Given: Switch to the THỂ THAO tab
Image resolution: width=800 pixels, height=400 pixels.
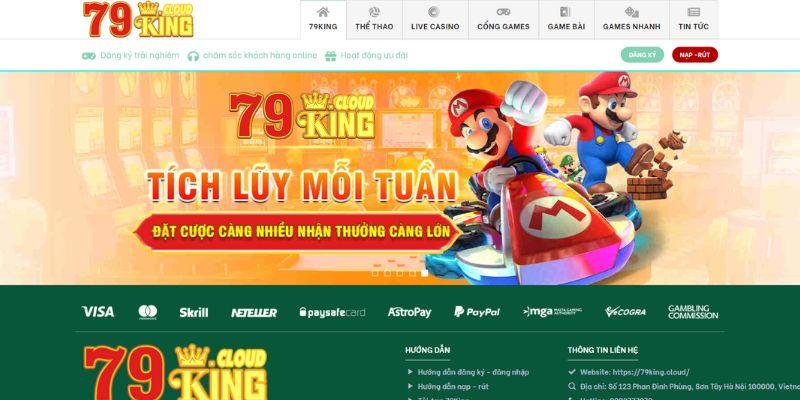Looking at the screenshot, I should [x=374, y=20].
